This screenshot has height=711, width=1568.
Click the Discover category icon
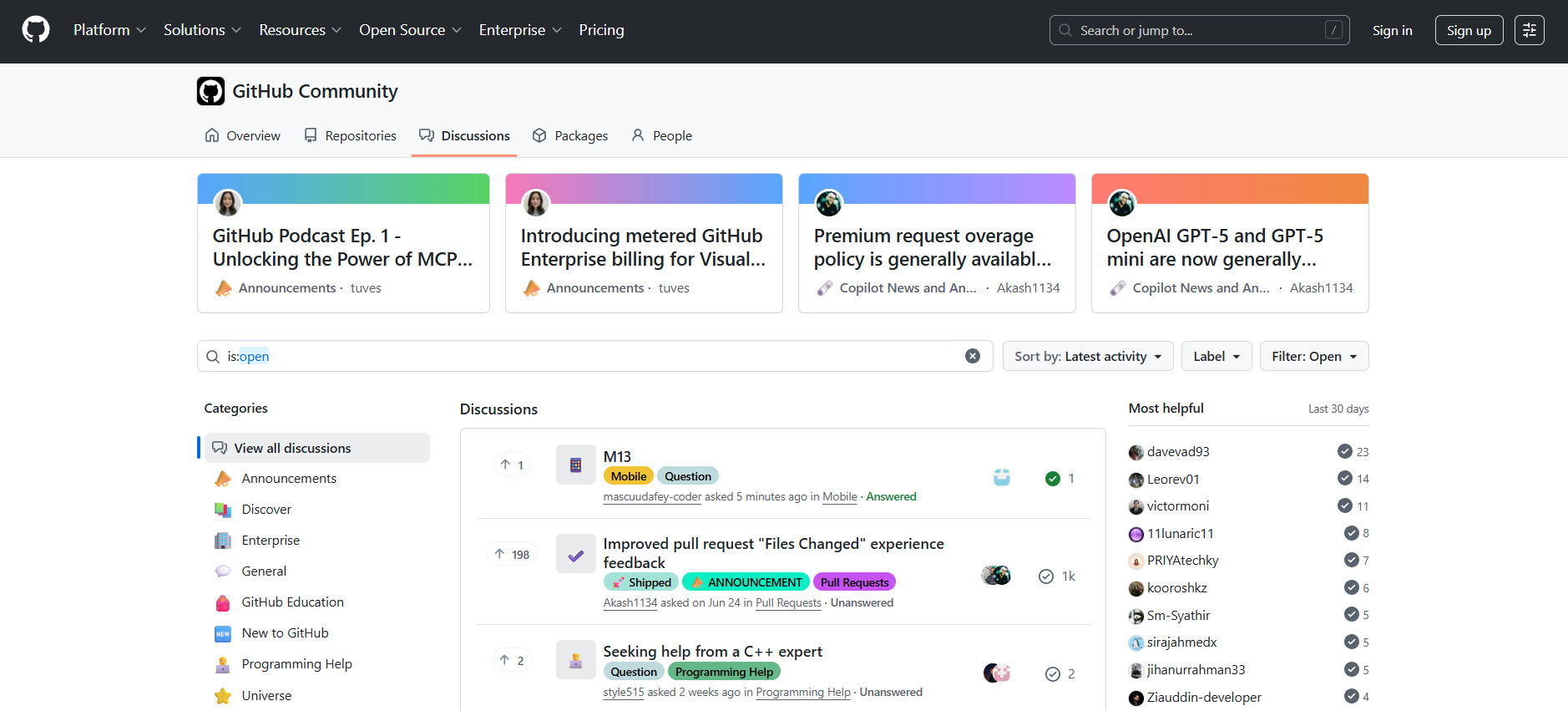point(223,510)
